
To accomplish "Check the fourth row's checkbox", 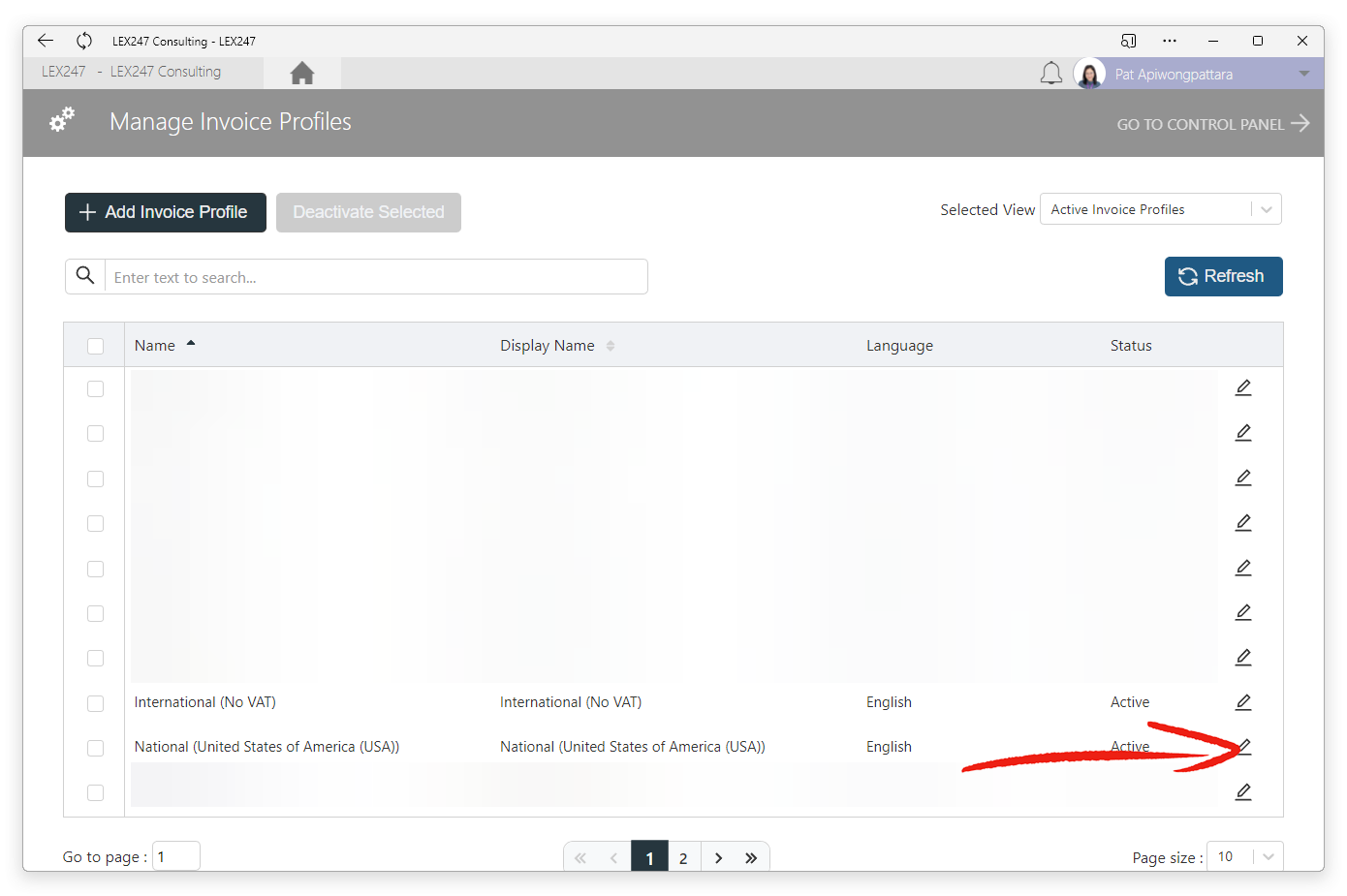I will pyautogui.click(x=95, y=523).
